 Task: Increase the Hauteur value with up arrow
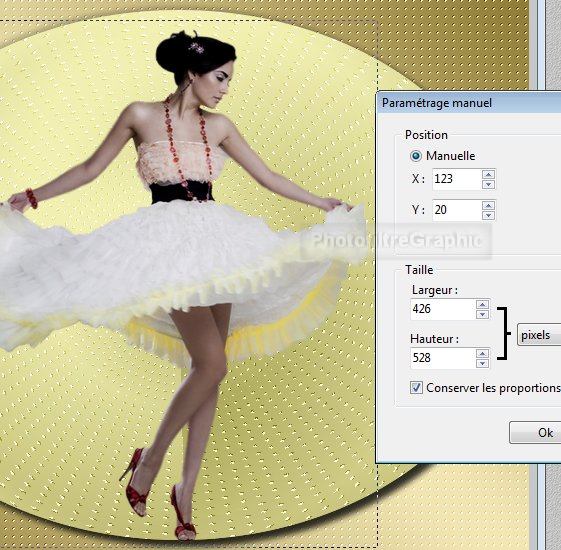(482, 354)
